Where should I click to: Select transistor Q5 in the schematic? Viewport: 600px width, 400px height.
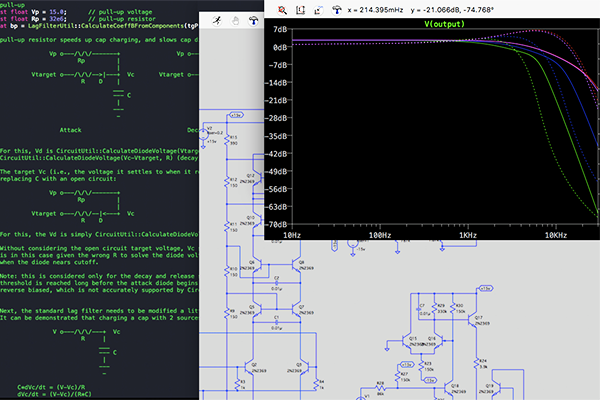[x=257, y=309]
